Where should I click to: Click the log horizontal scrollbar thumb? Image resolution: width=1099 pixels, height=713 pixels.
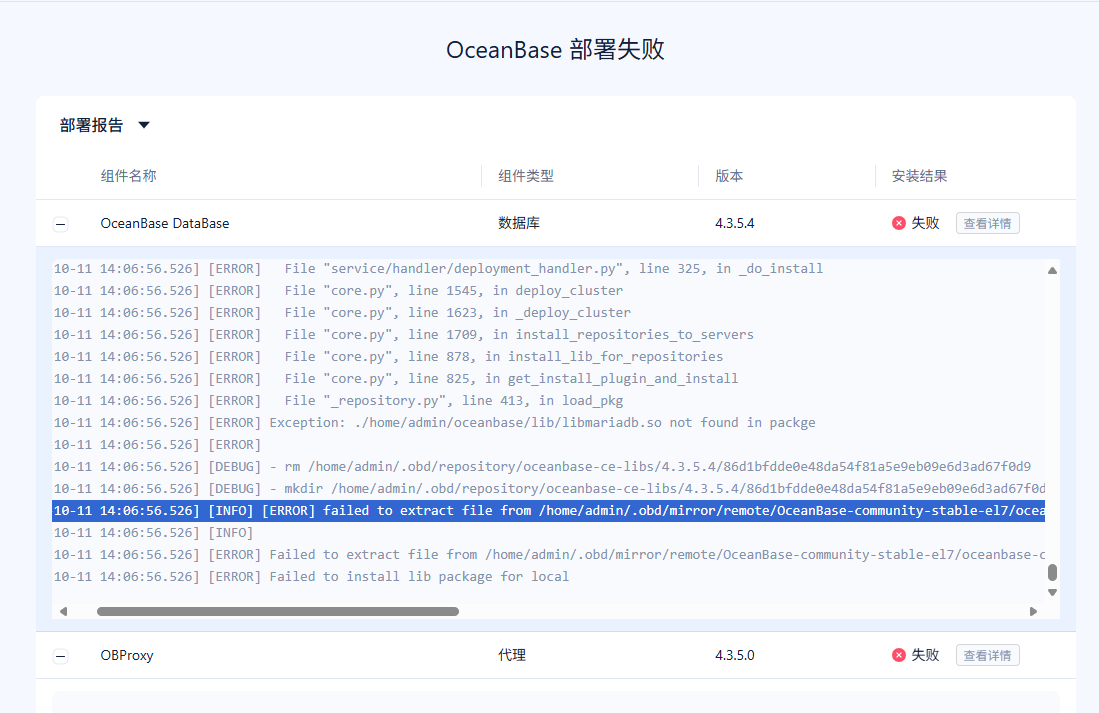pos(277,611)
